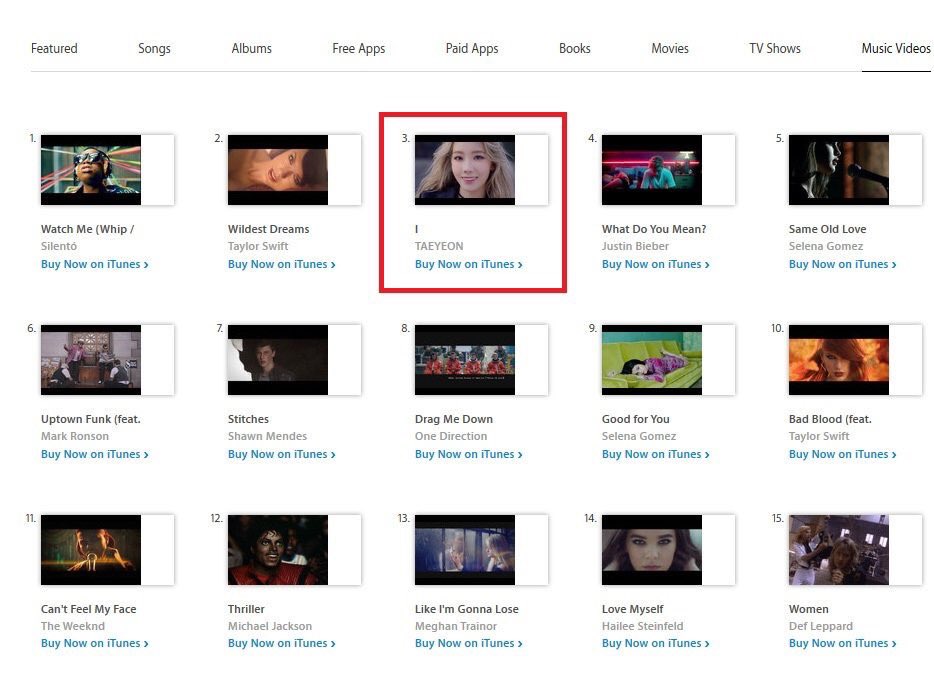Click Buy Now under Drag Me Down
The image size is (934, 686).
(469, 454)
